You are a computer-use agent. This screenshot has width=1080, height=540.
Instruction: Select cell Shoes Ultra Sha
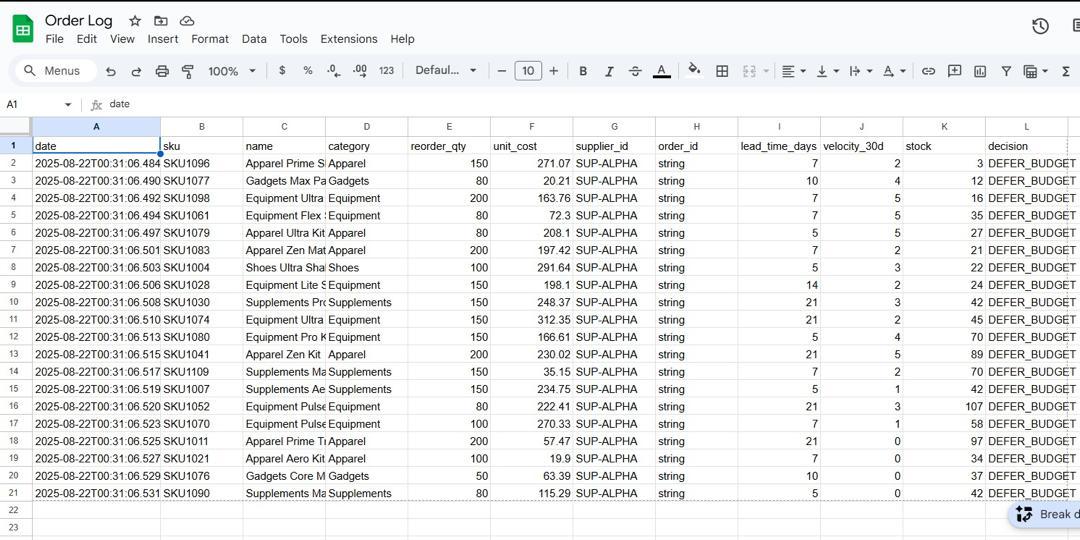click(284, 267)
